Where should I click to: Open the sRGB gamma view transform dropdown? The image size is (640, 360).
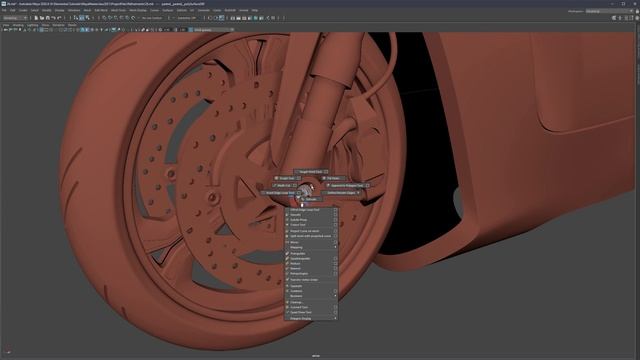pyautogui.click(x=213, y=29)
